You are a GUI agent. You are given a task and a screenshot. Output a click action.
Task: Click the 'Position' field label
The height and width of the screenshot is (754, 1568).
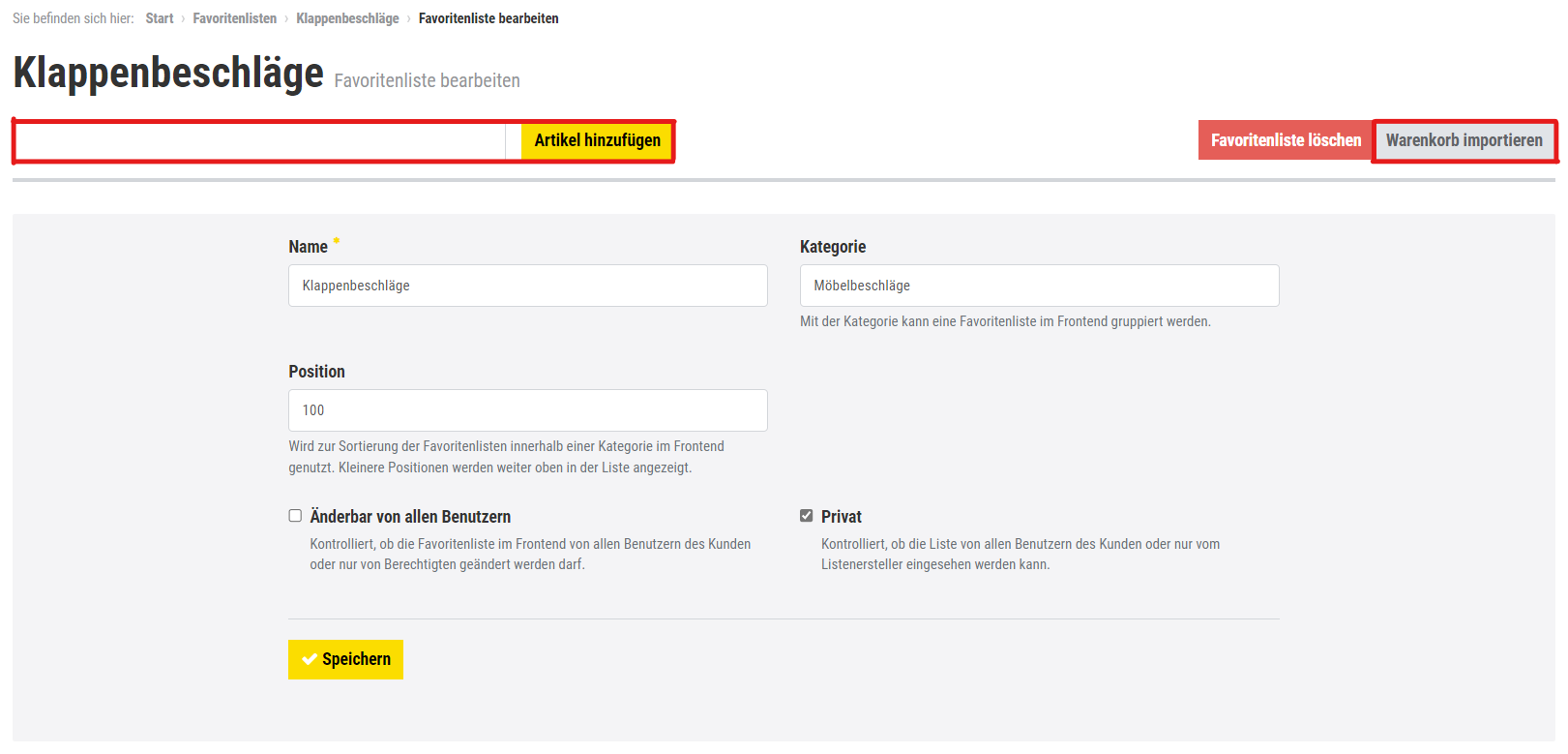click(316, 372)
